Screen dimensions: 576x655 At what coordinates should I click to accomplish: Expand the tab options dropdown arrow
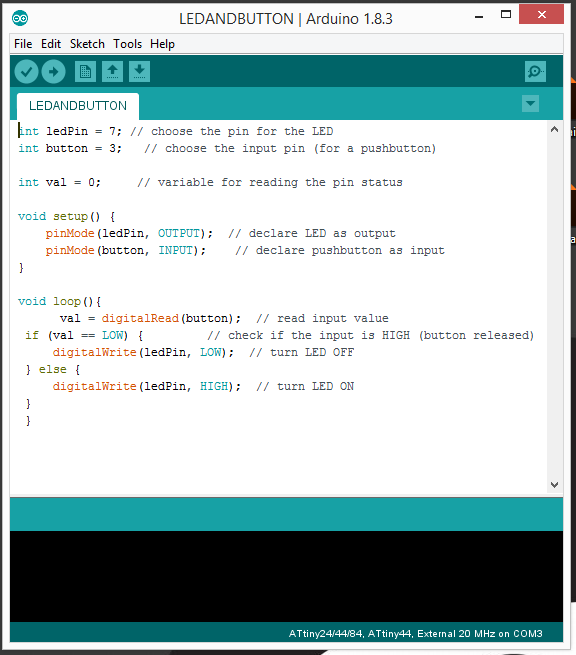530,104
